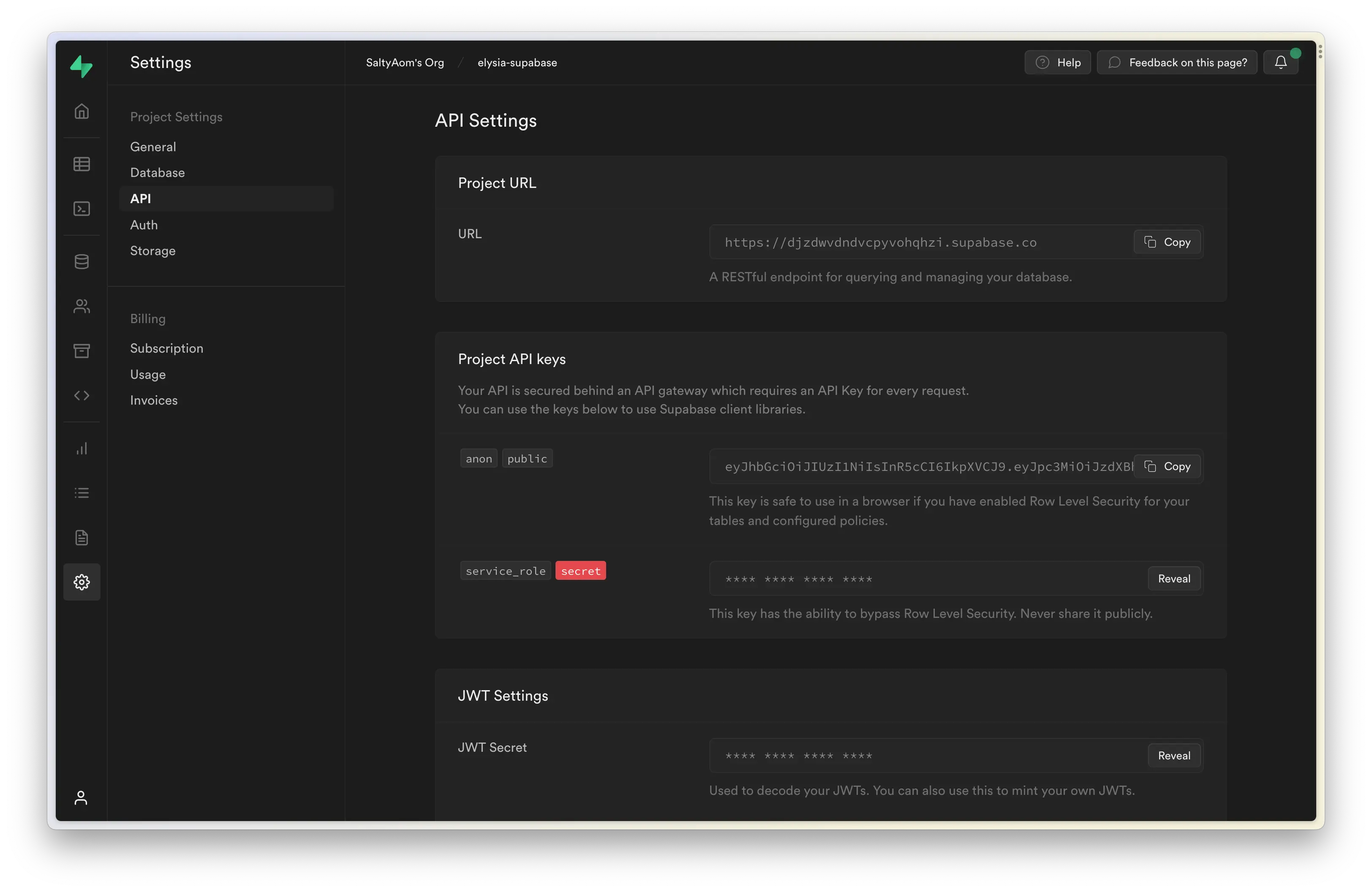Open the Logs list icon

coord(81,493)
